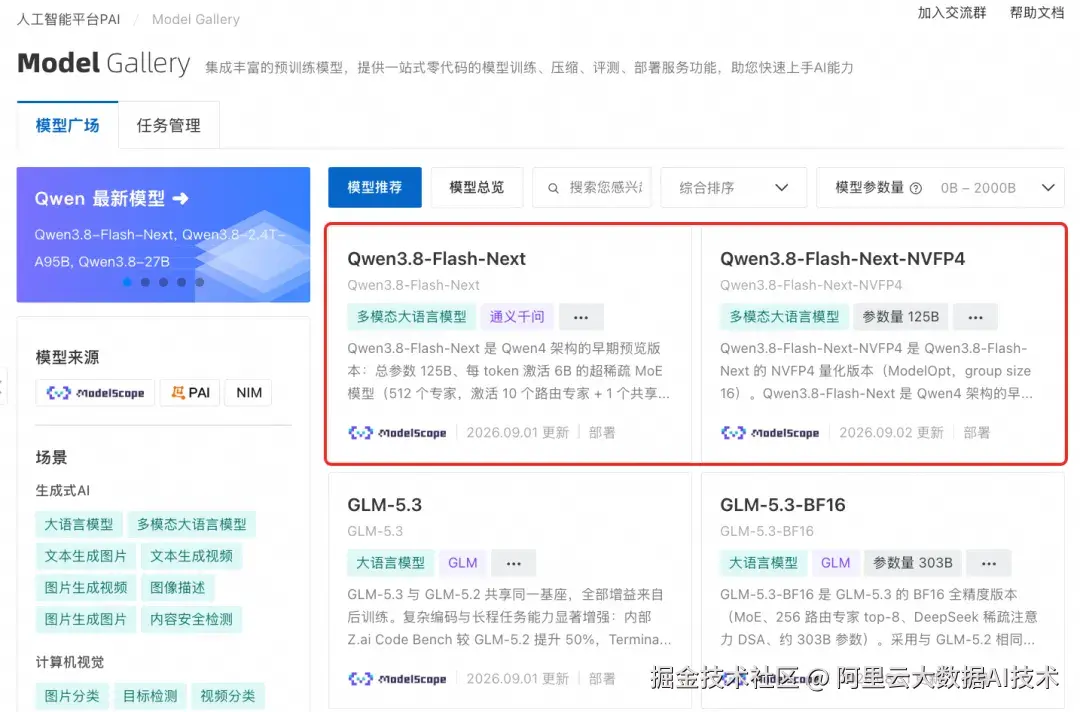Image resolution: width=1080 pixels, height=712 pixels.
Task: Click the 计算机视觉 section heading
Action: [x=70, y=662]
